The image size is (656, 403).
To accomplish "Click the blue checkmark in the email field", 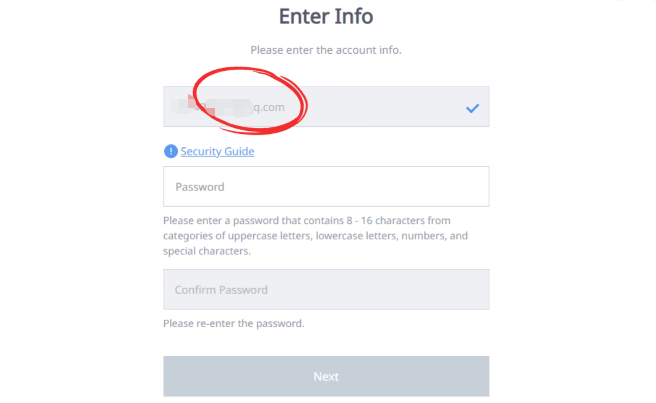I will tap(472, 108).
